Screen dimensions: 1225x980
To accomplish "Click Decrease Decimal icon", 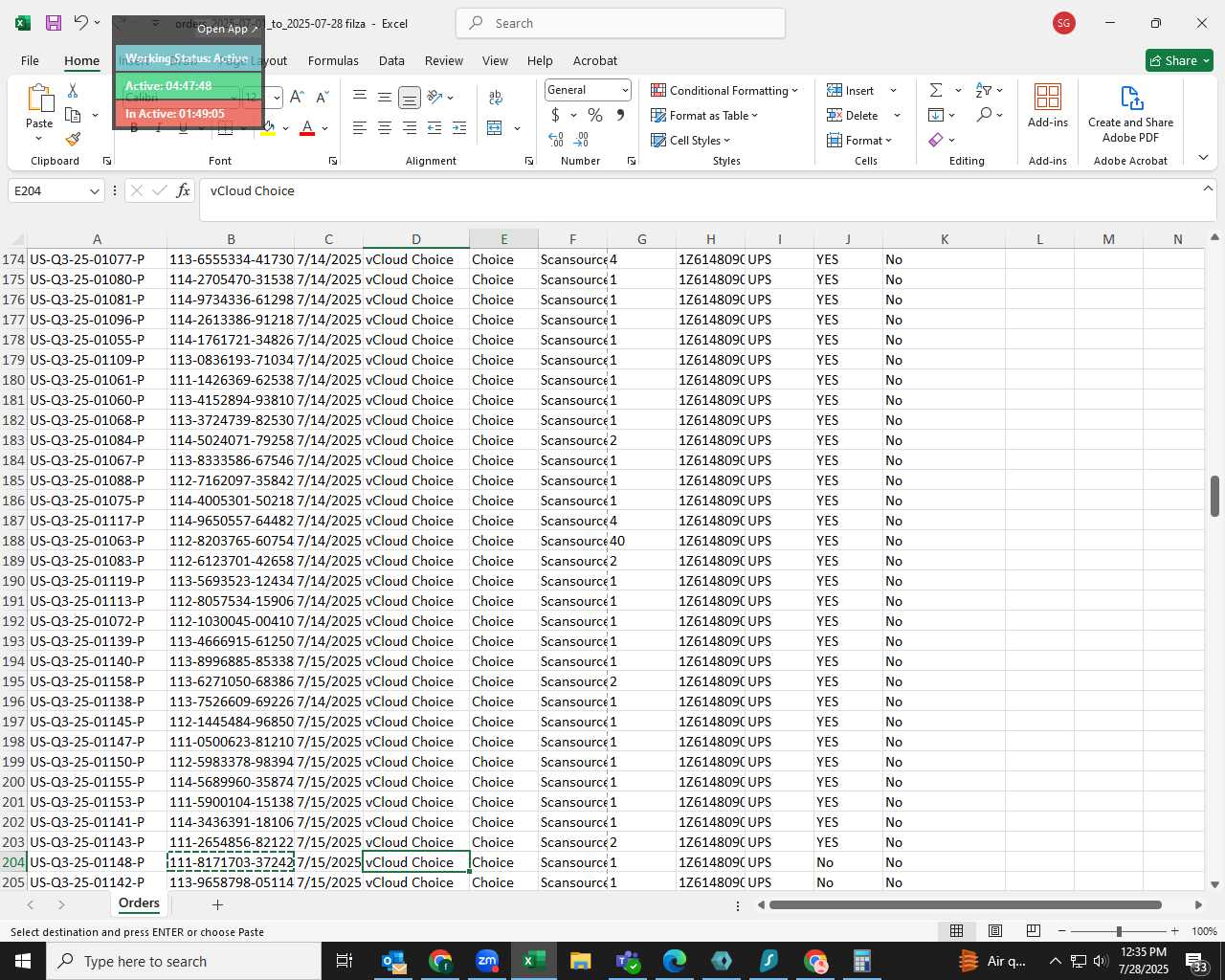I will click(x=583, y=140).
